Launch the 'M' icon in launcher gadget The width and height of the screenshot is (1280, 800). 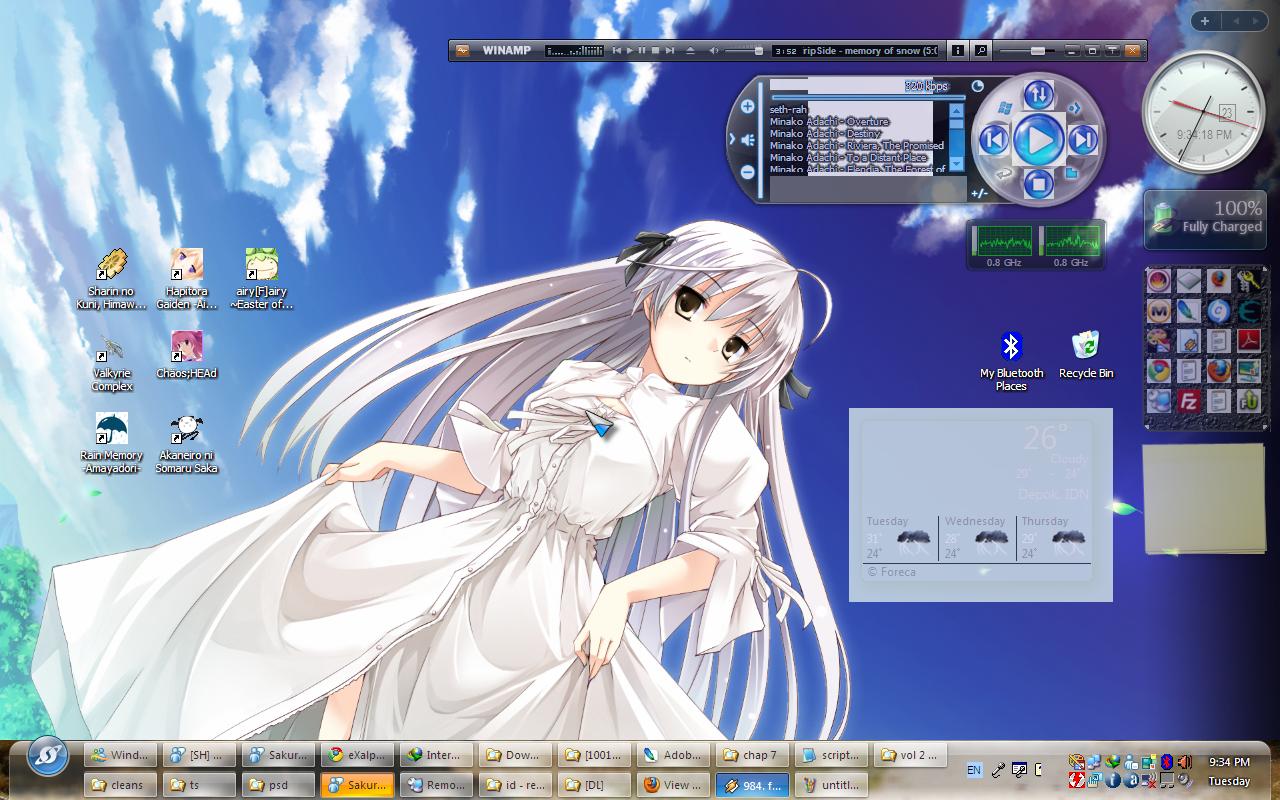tap(1159, 311)
